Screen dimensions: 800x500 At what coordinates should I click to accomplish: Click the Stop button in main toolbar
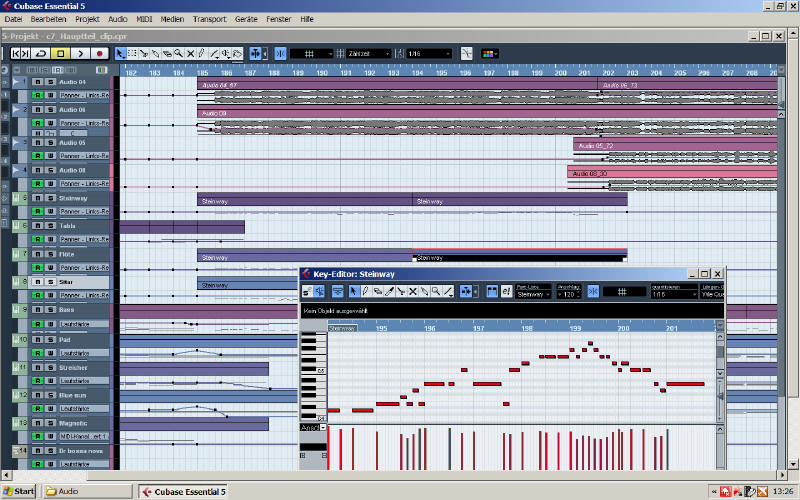[60, 53]
